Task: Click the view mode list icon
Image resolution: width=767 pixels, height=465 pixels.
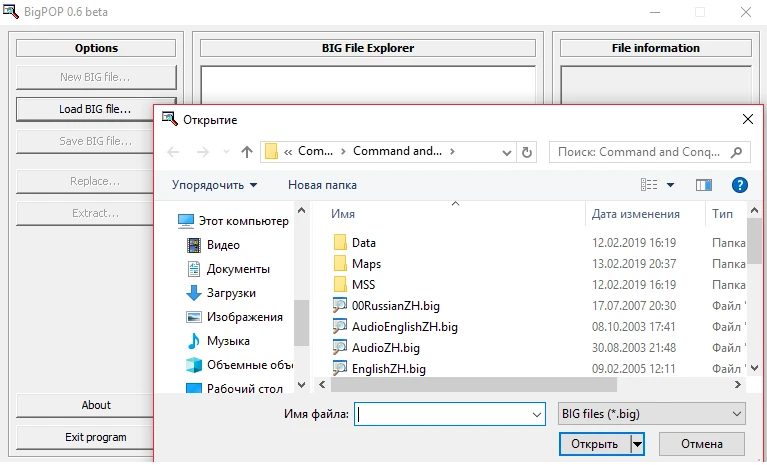Action: point(649,185)
